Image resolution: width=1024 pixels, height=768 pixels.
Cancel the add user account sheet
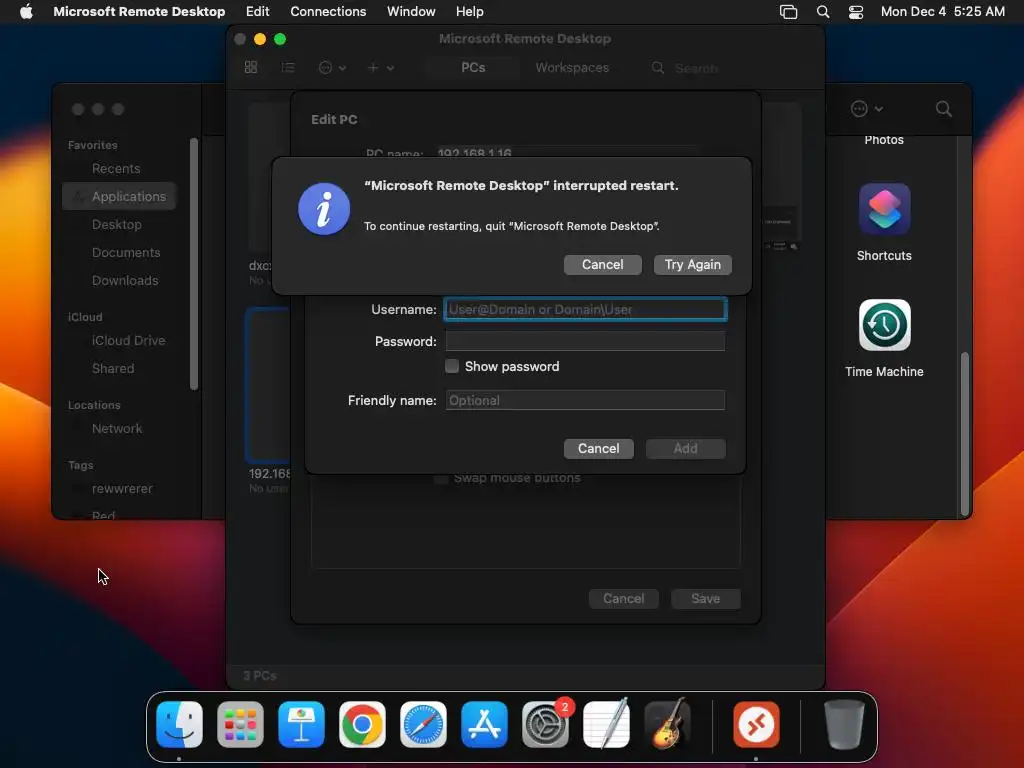(x=598, y=449)
